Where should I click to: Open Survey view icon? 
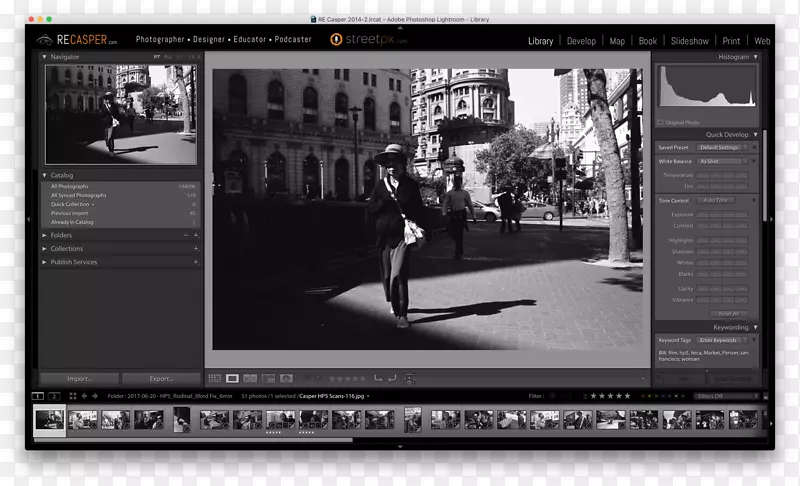(268, 378)
